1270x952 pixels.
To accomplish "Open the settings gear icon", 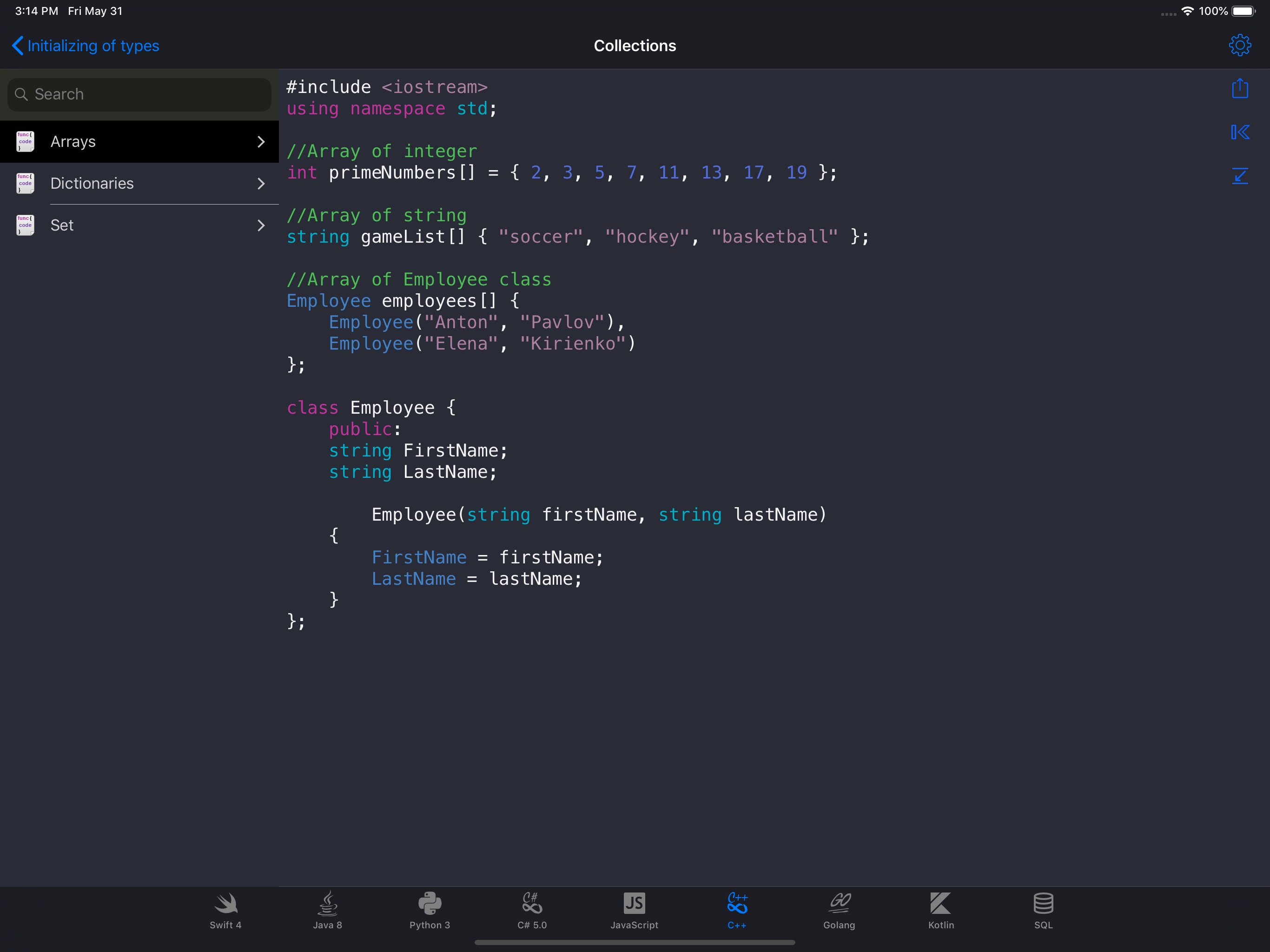I will 1240,46.
